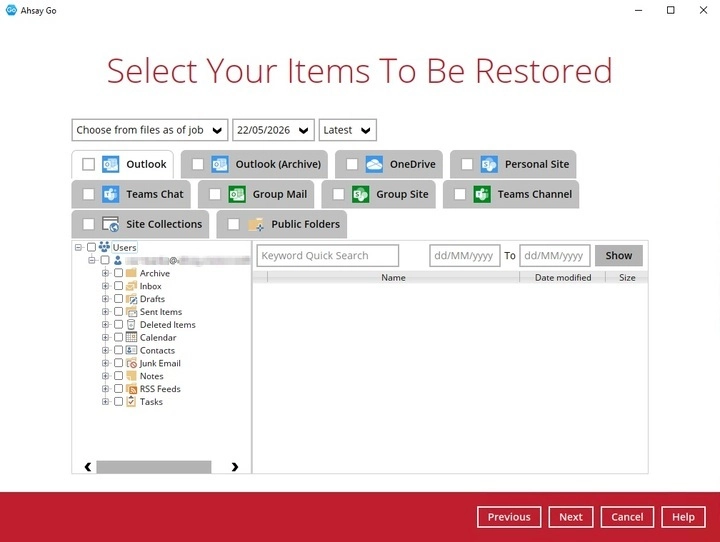Click the Notes folder icon

[x=131, y=376]
